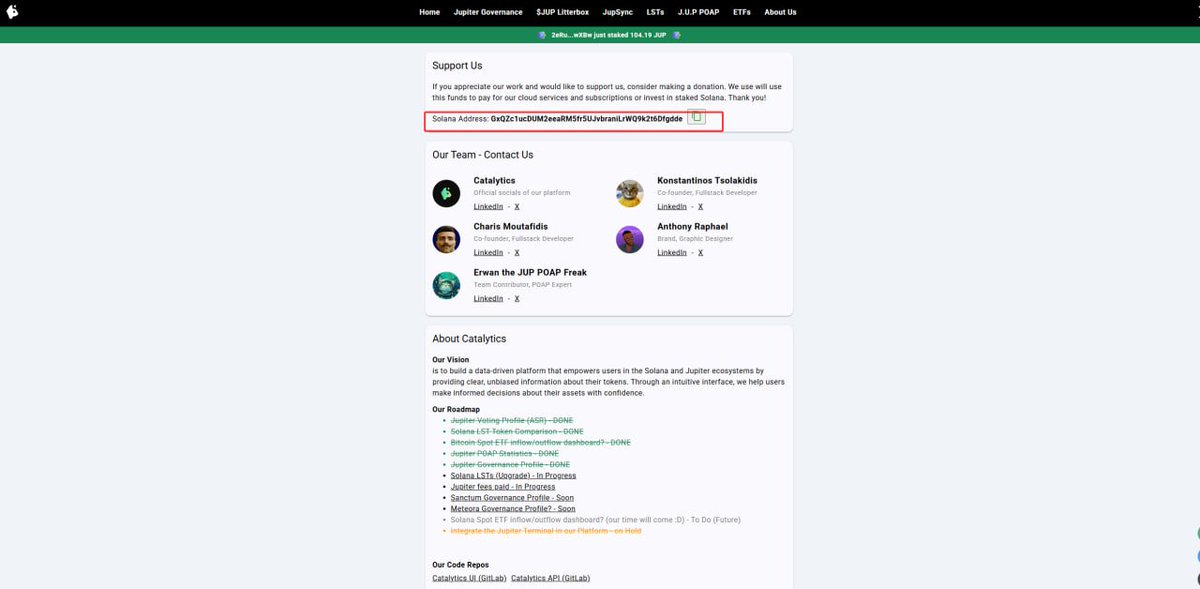
Task: Open the LSTs nav item
Action: pyautogui.click(x=655, y=12)
